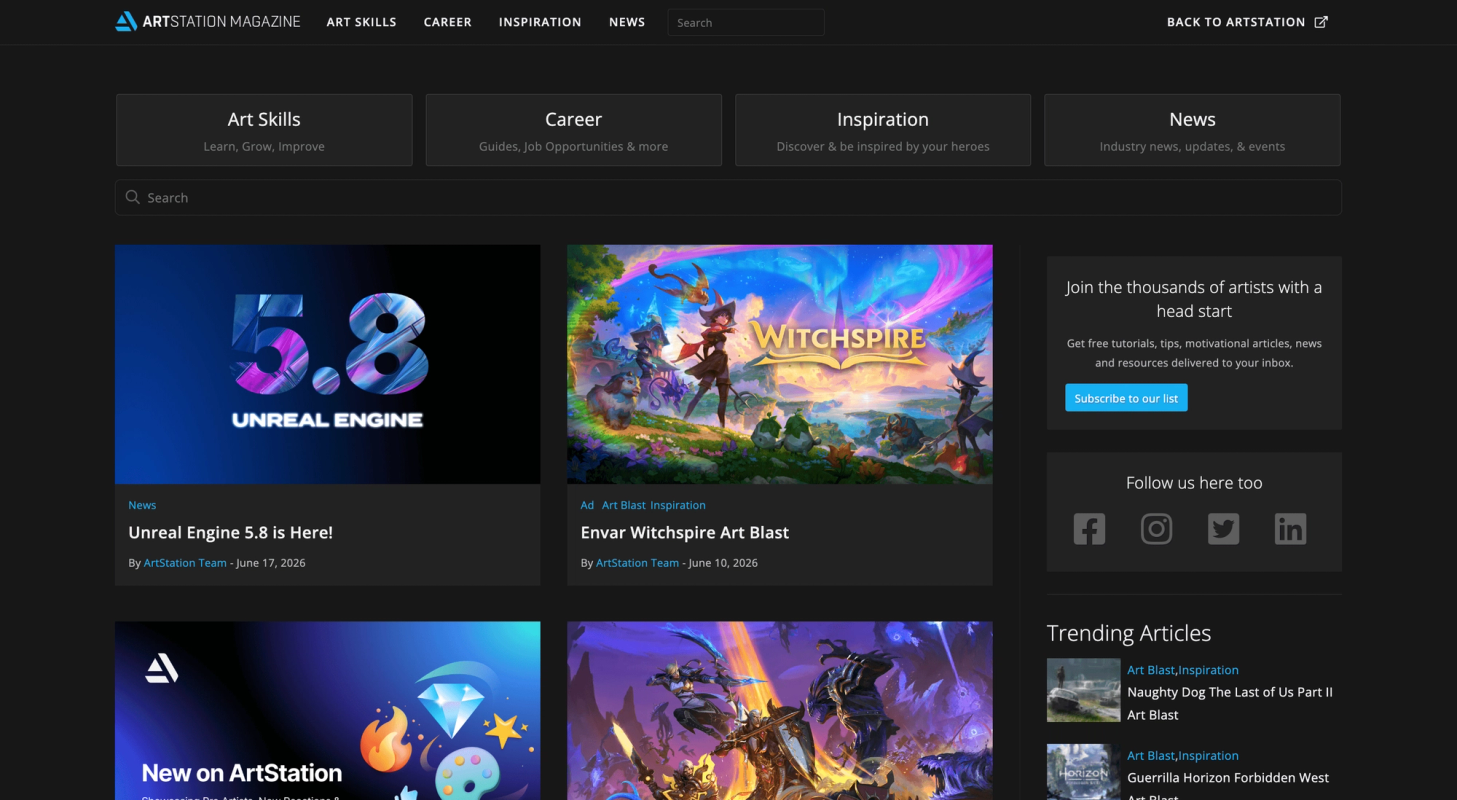The height and width of the screenshot is (800, 1457).
Task: Open the Instagram icon under Follow us
Action: click(x=1156, y=529)
